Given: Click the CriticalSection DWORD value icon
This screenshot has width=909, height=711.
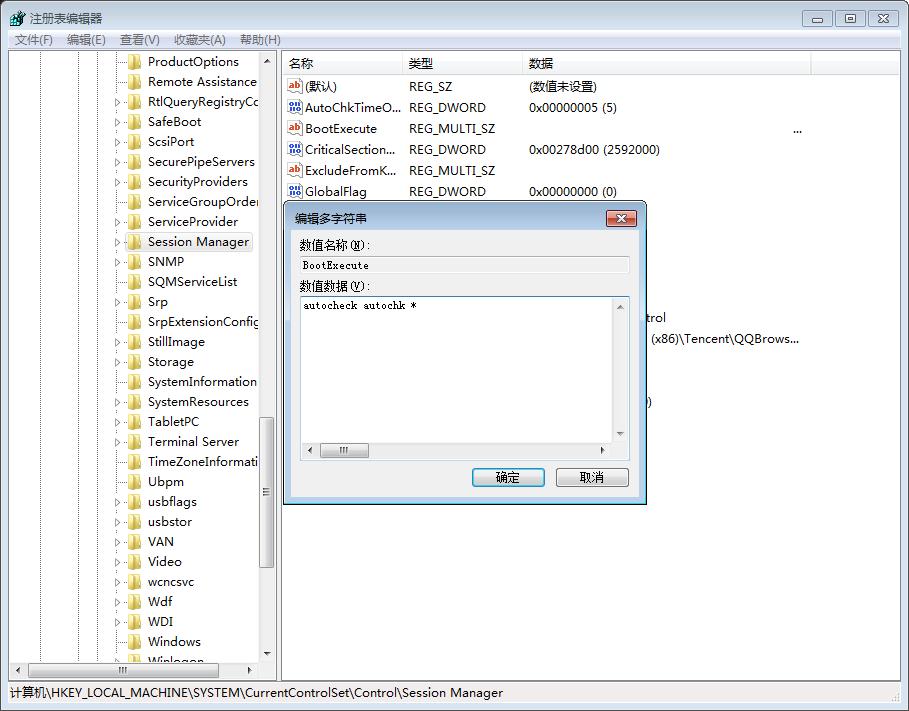Looking at the screenshot, I should (295, 149).
